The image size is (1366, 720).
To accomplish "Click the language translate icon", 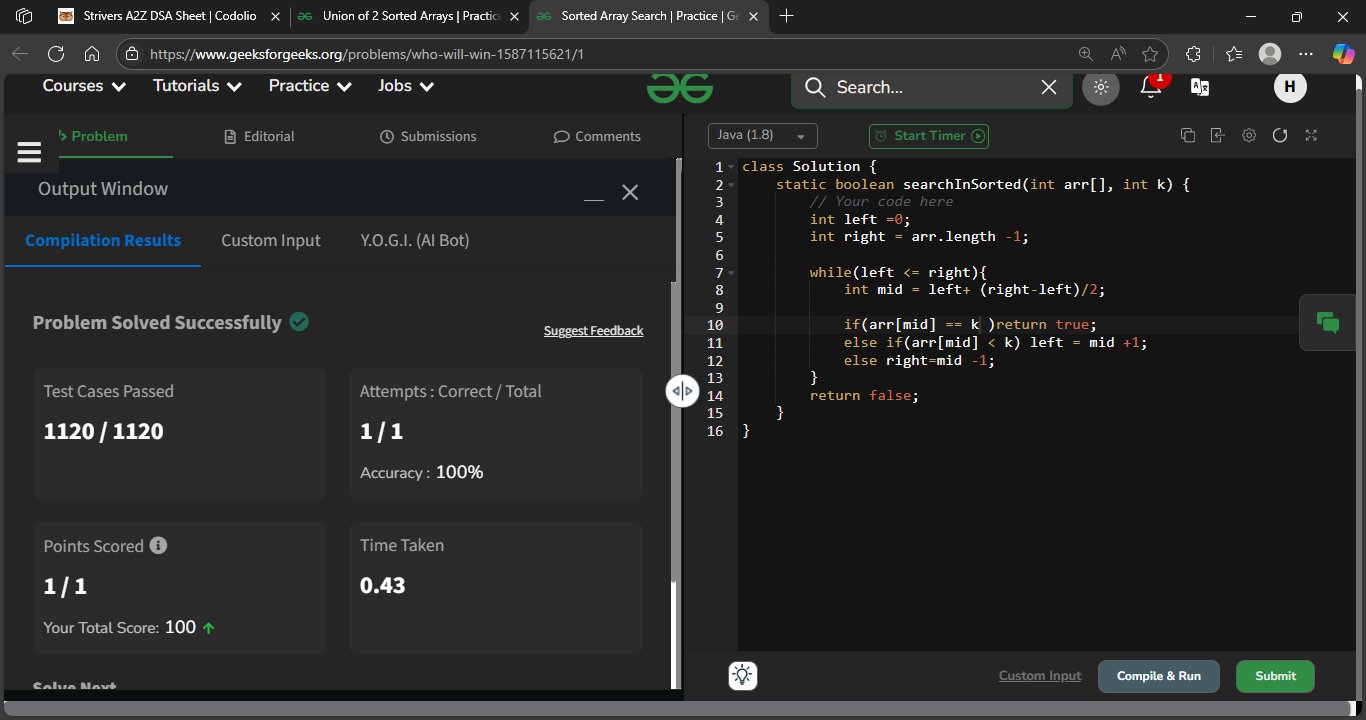I will [1200, 87].
